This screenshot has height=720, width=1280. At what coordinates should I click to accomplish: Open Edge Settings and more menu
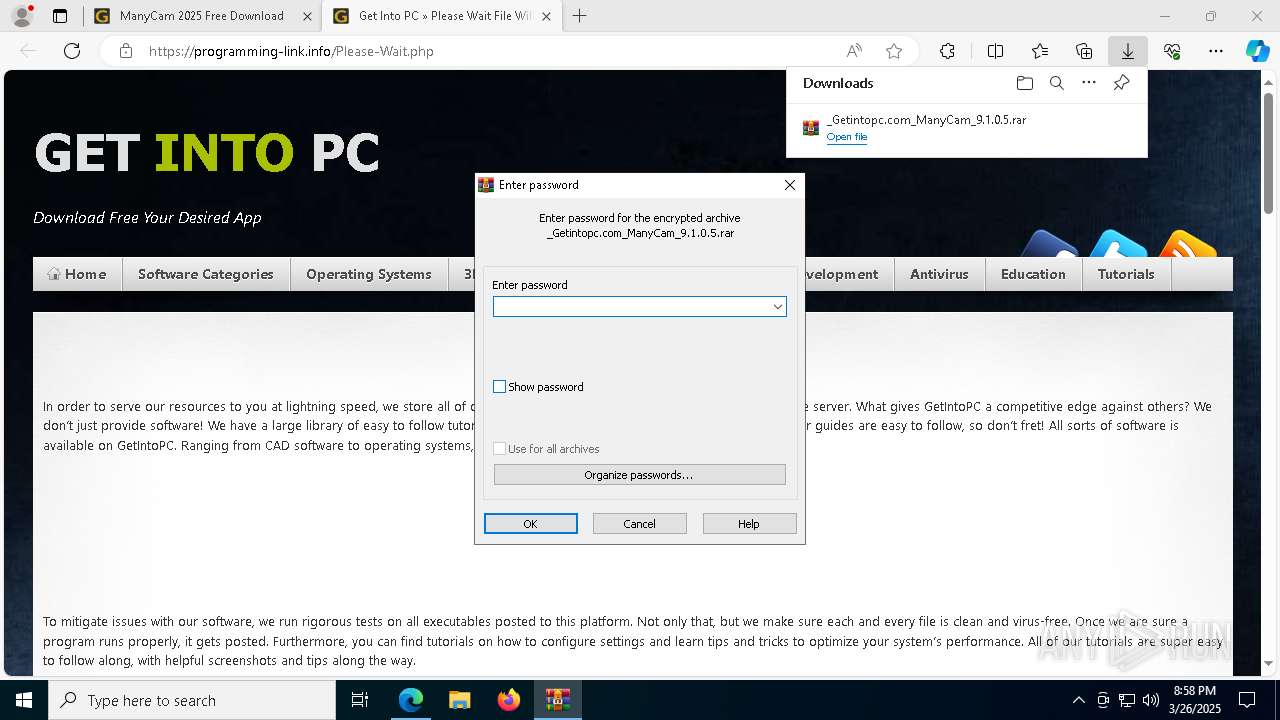click(1216, 51)
